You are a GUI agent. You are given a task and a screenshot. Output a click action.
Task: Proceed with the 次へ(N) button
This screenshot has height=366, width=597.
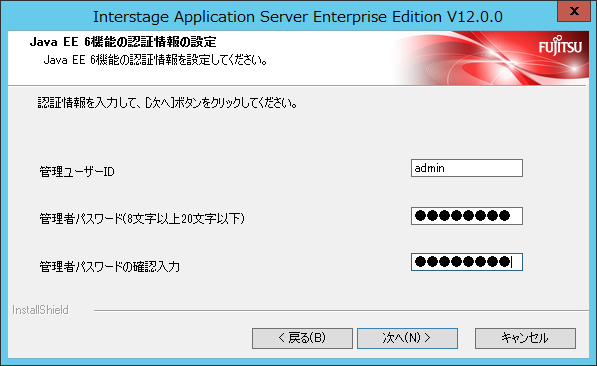click(407, 338)
